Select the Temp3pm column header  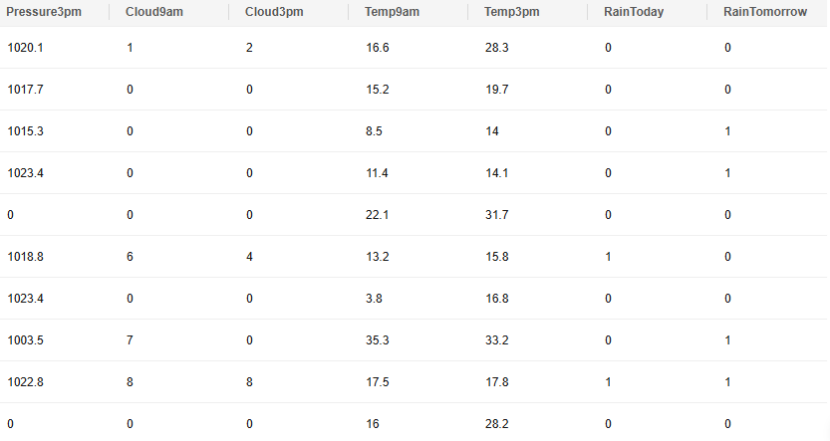tap(510, 13)
